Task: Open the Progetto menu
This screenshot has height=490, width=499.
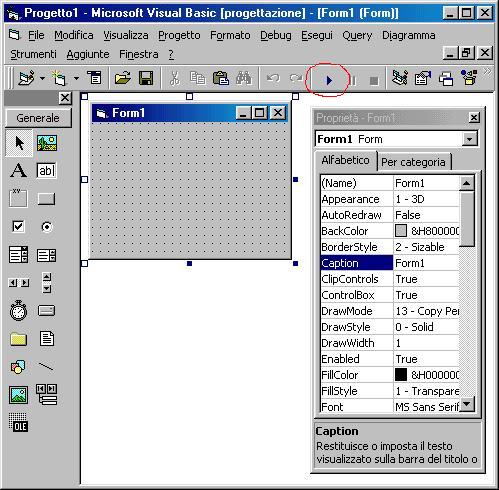Action: [179, 35]
